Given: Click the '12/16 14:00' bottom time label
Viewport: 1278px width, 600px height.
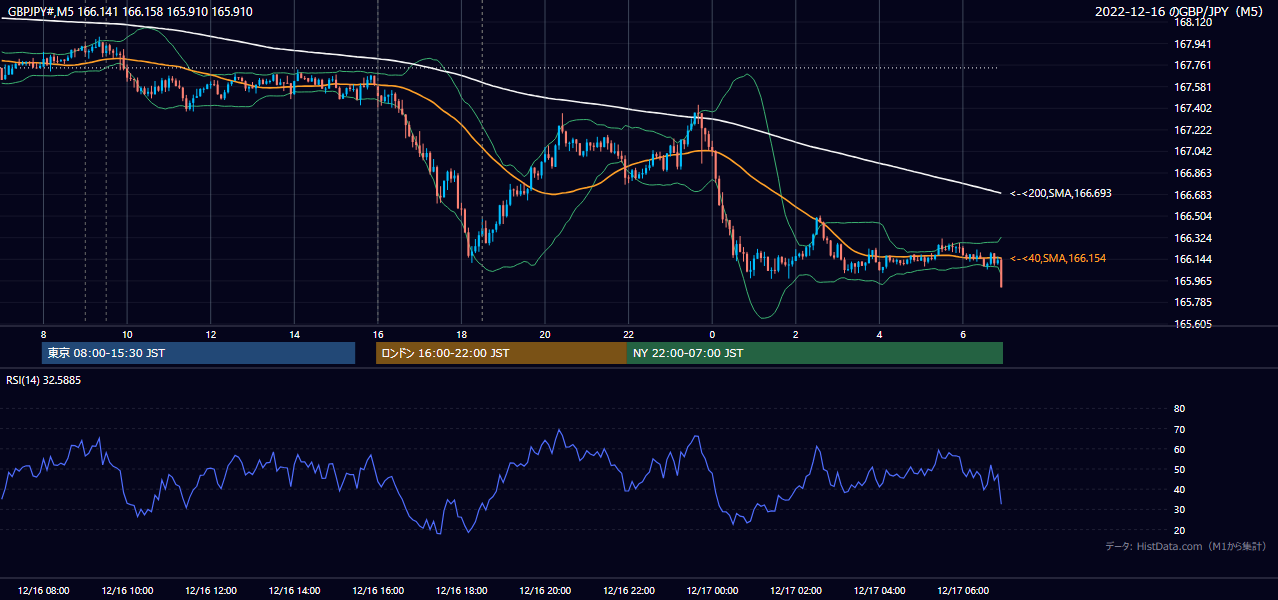Looking at the screenshot, I should 294,591.
